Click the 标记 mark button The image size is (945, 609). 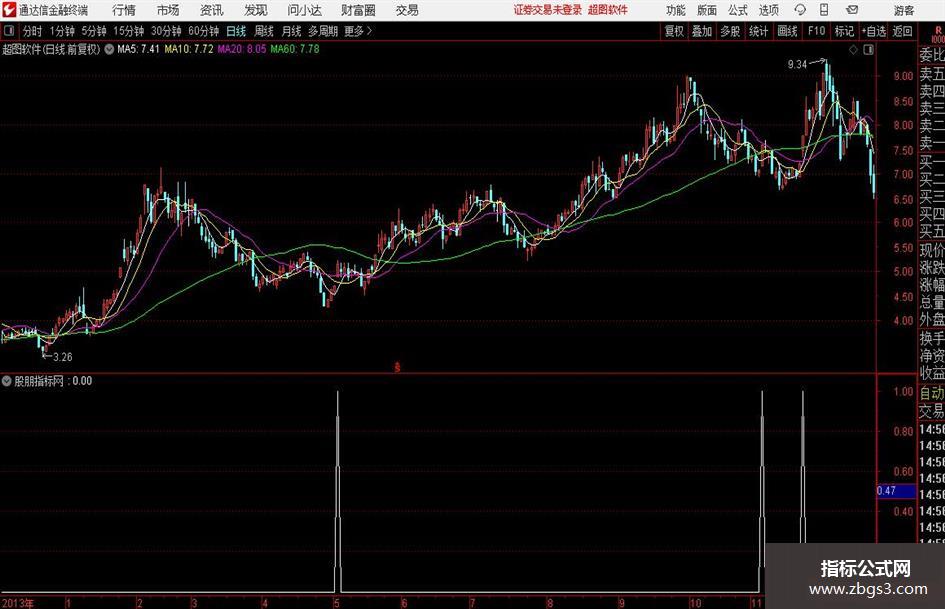844,31
